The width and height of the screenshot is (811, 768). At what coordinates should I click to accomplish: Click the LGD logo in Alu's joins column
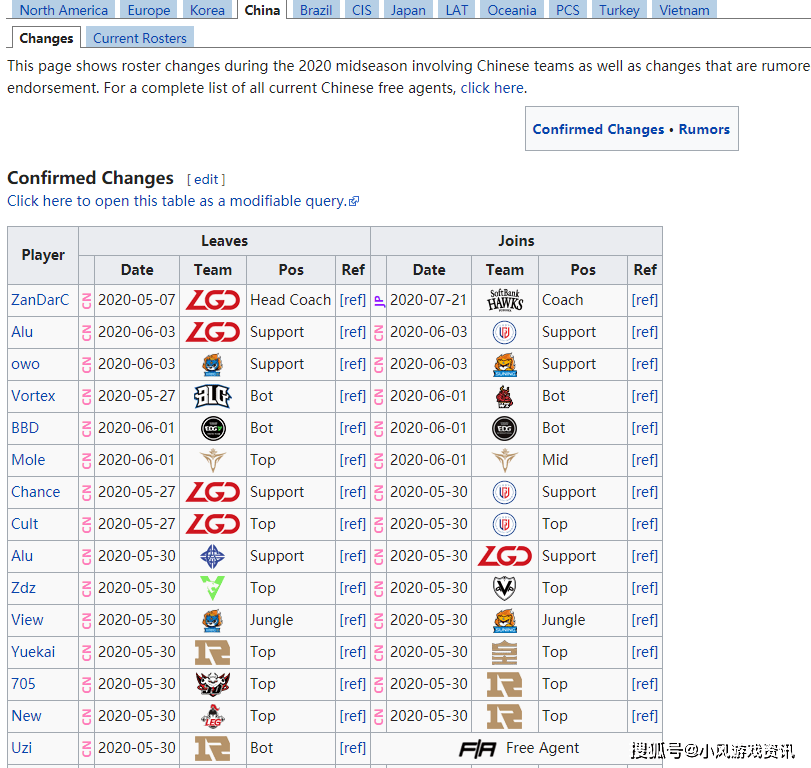[x=505, y=556]
